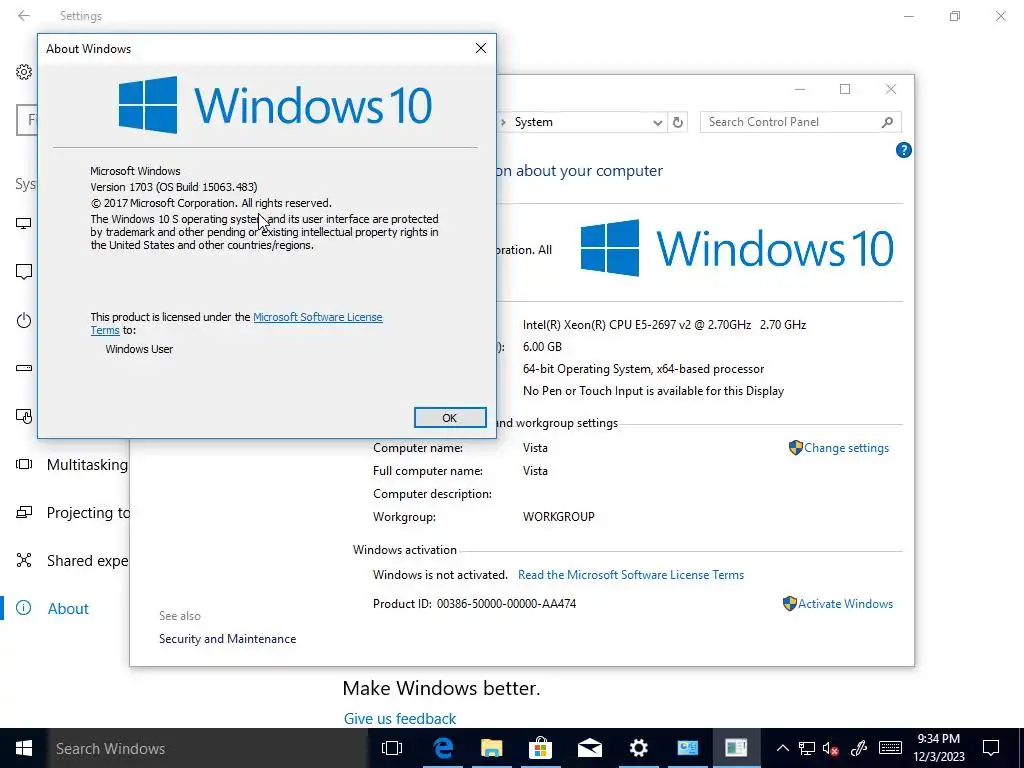Open Windows Ink Workspace pen icon
Viewport: 1024px width, 768px height.
pos(858,748)
